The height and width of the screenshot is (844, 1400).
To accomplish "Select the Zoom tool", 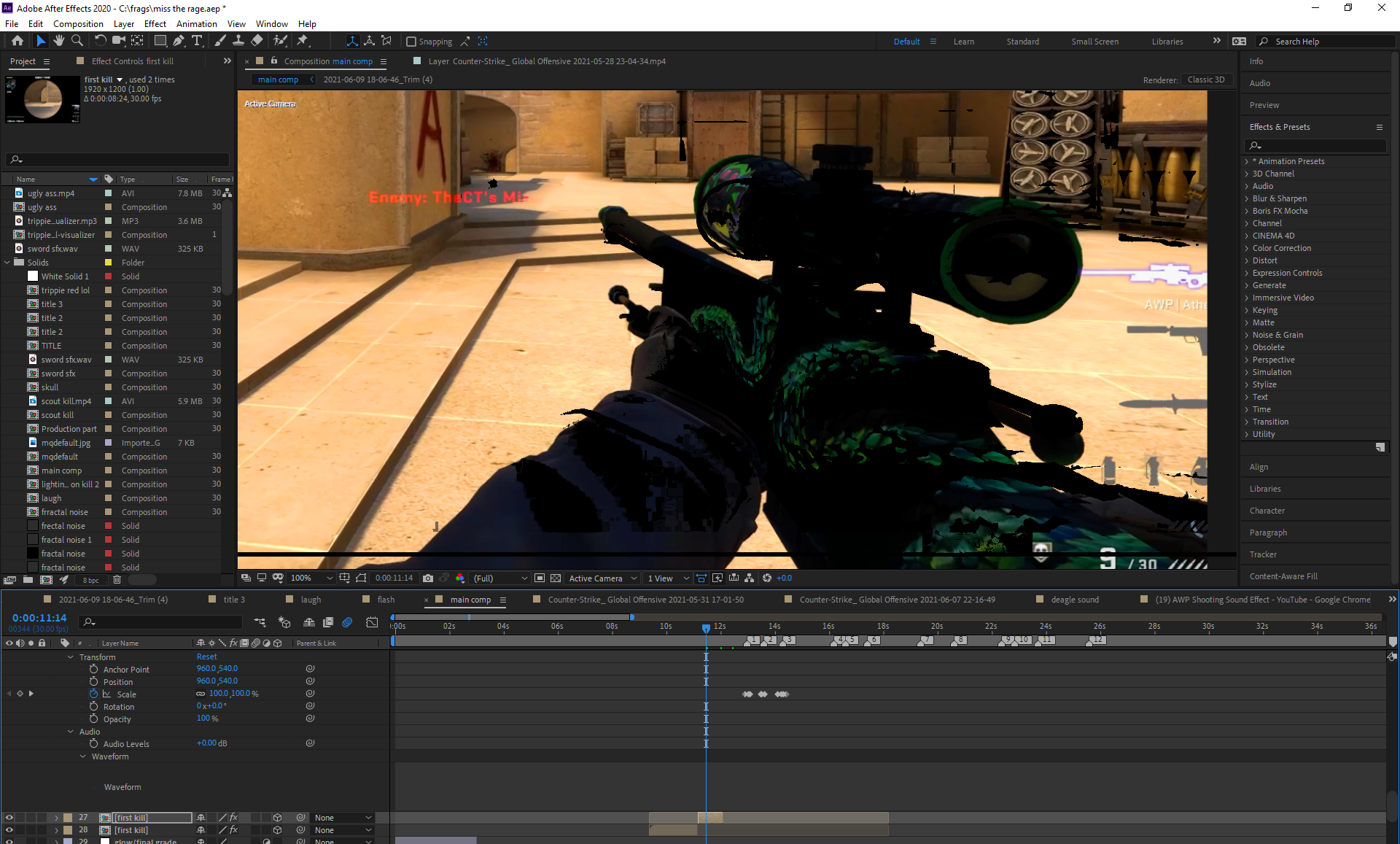I will pos(77,41).
